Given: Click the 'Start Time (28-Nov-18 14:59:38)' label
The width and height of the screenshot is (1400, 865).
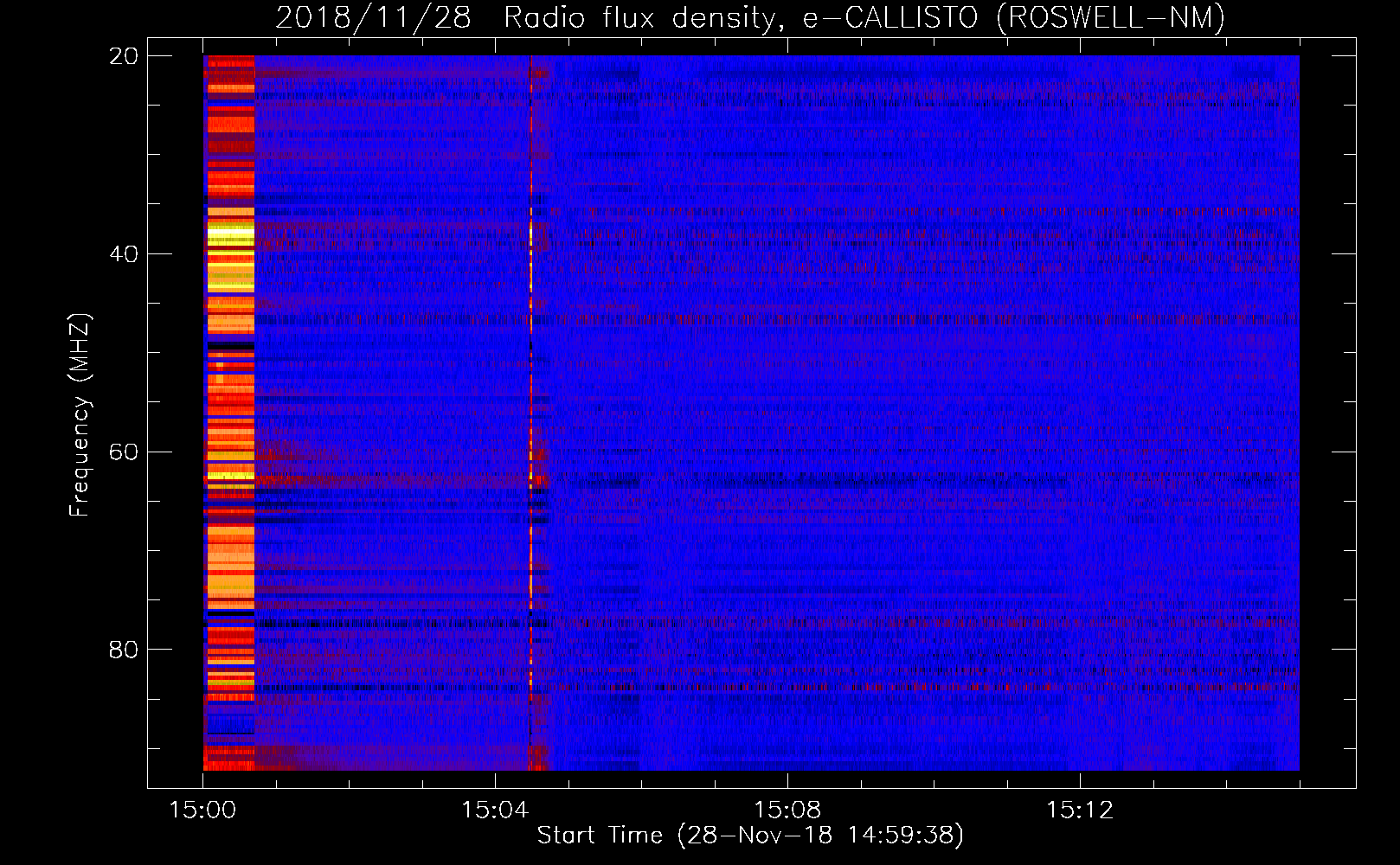Looking at the screenshot, I should tap(750, 836).
